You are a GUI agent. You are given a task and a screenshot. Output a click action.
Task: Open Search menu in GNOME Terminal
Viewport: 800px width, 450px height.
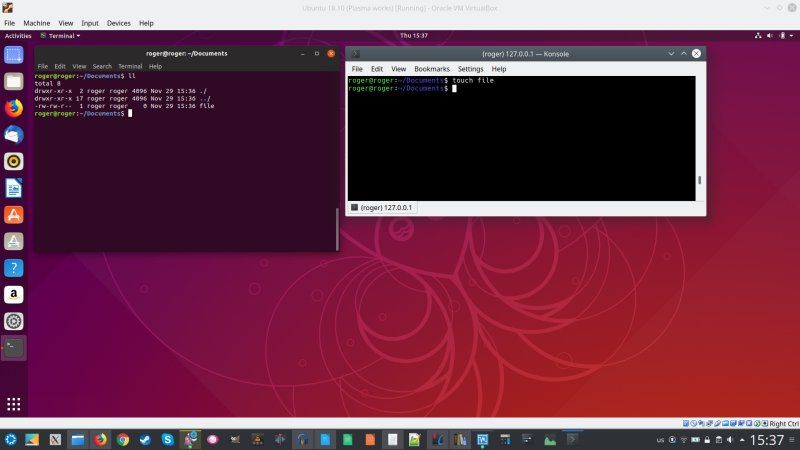(x=102, y=66)
